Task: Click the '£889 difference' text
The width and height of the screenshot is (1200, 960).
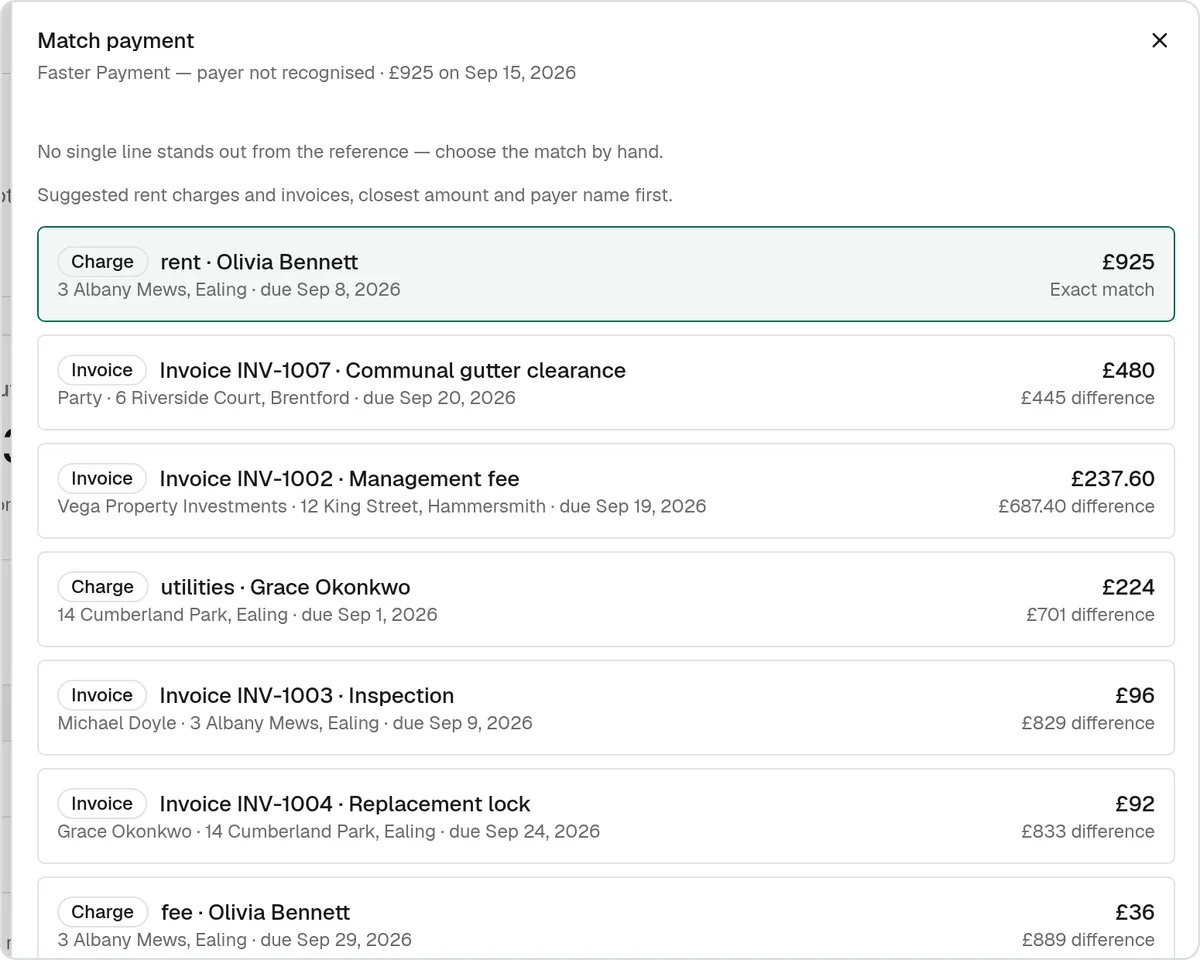Action: click(x=1088, y=940)
